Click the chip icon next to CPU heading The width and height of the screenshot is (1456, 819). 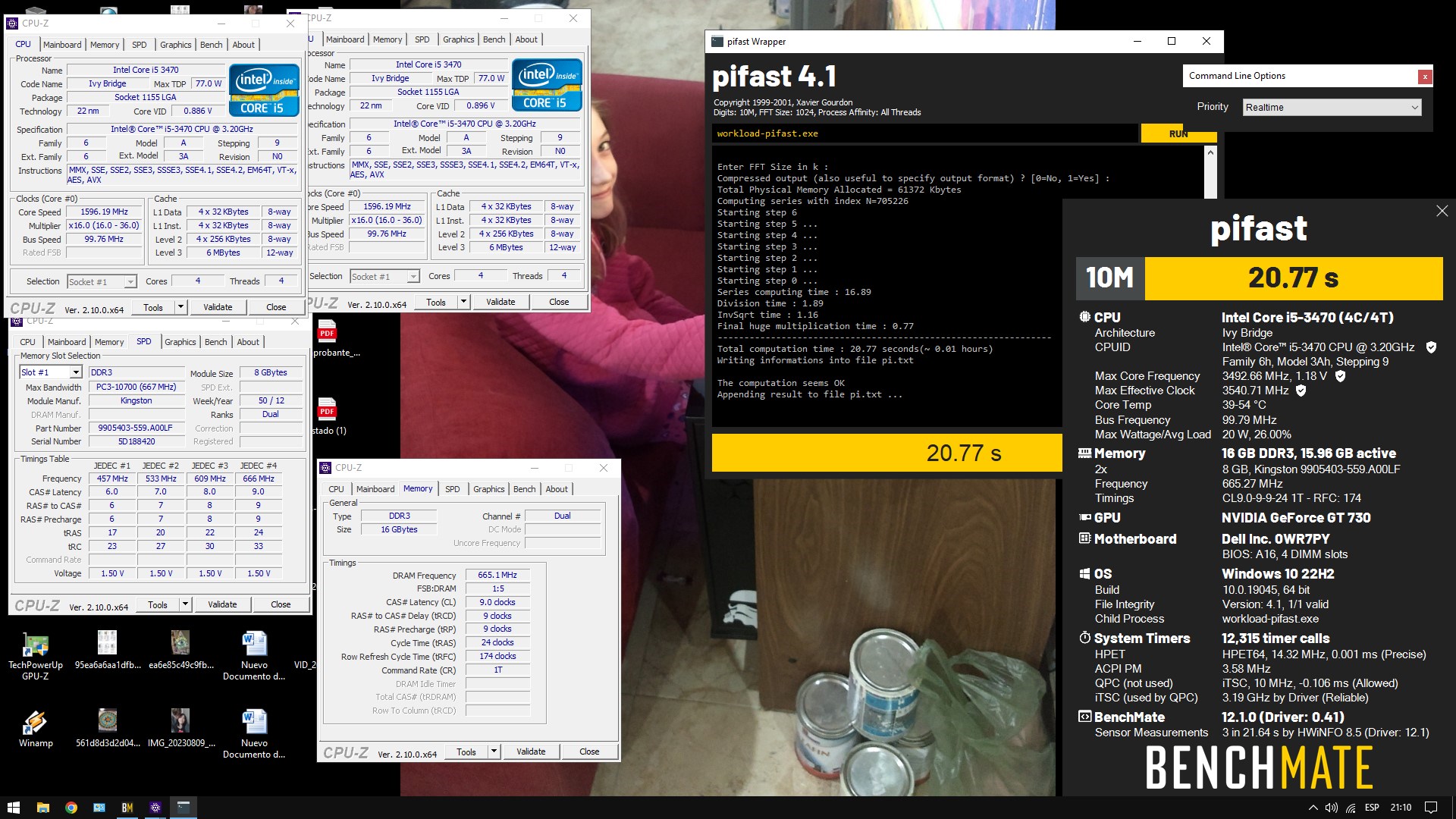1085,317
